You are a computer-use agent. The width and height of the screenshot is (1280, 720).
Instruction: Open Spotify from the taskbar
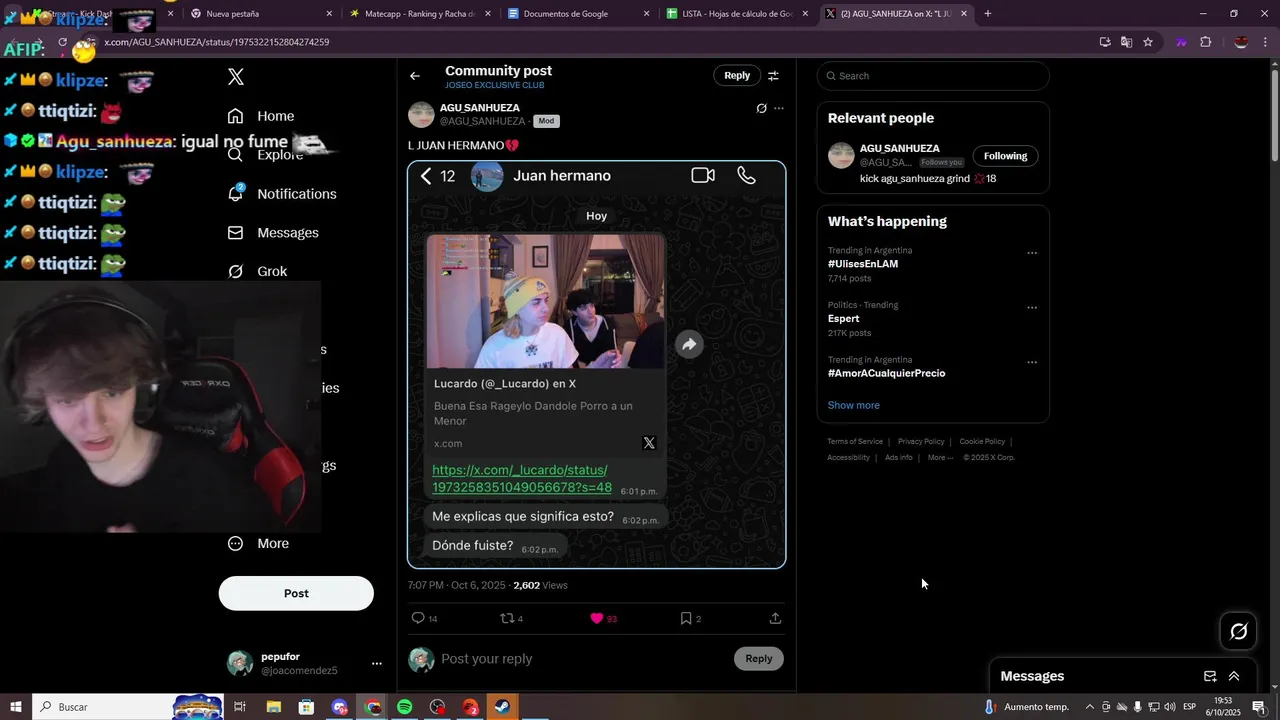[405, 707]
